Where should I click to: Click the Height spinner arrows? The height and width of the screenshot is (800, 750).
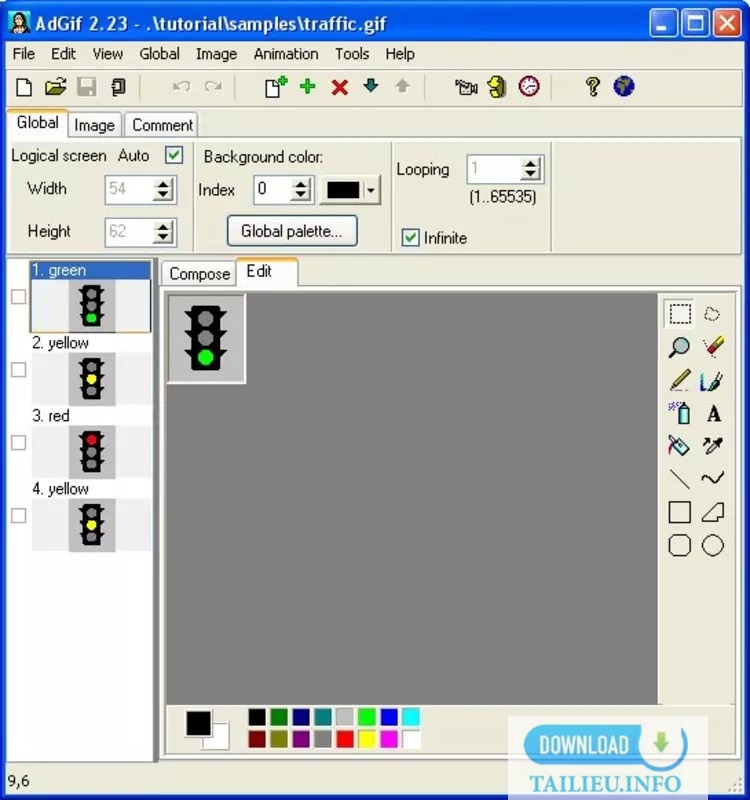[163, 232]
